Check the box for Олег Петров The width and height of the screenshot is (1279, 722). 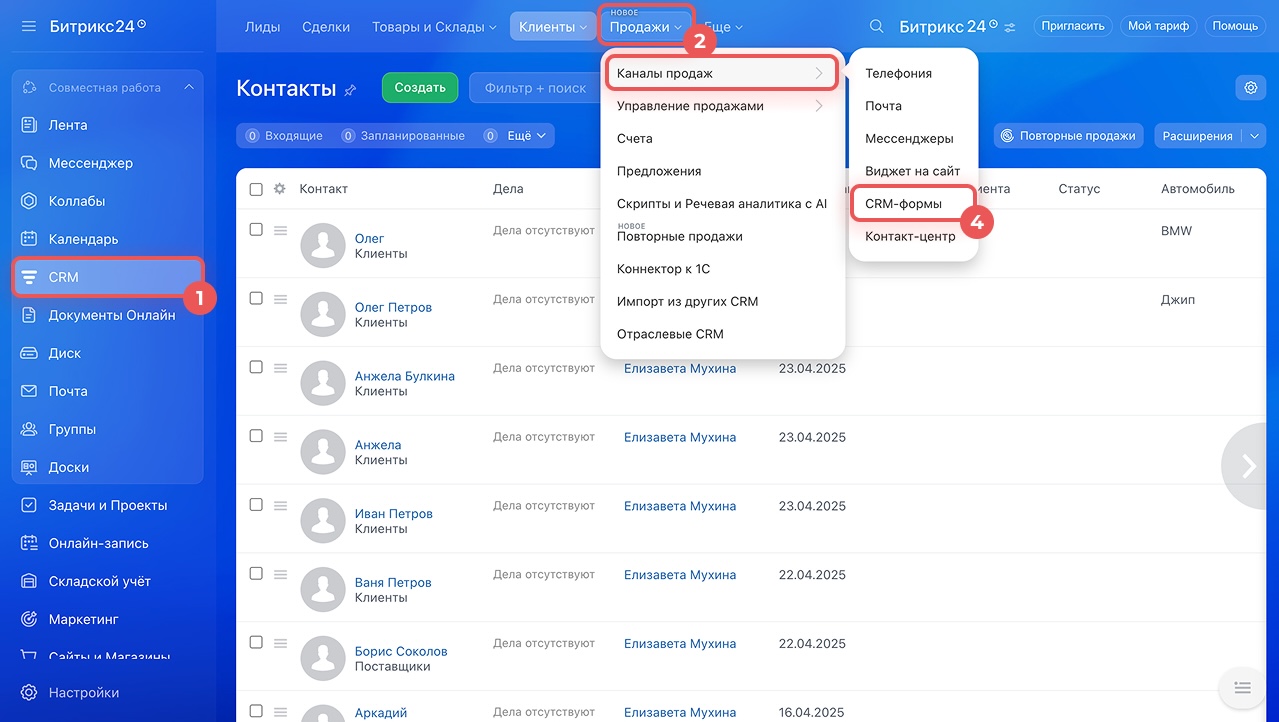tap(256, 298)
